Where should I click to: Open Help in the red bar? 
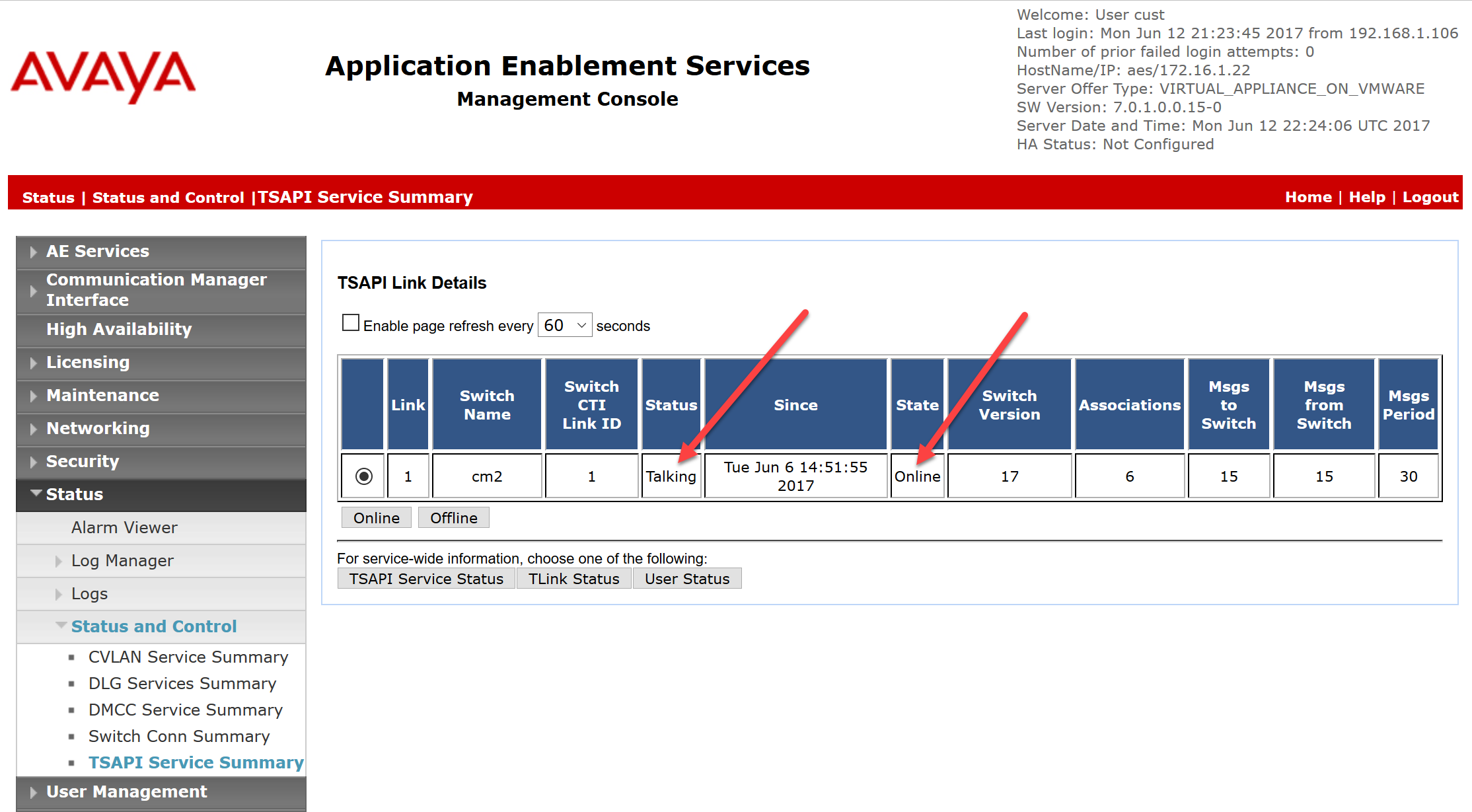click(1367, 197)
